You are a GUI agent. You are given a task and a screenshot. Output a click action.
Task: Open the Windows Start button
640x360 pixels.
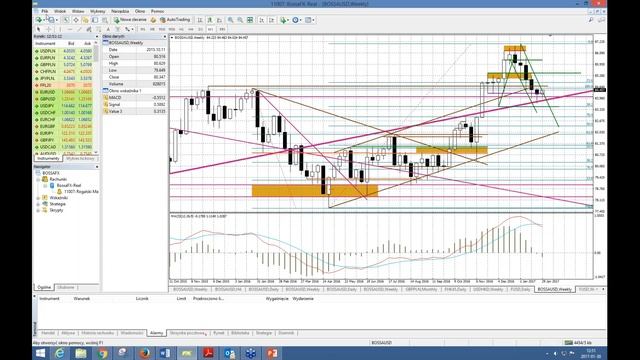tap(40, 353)
